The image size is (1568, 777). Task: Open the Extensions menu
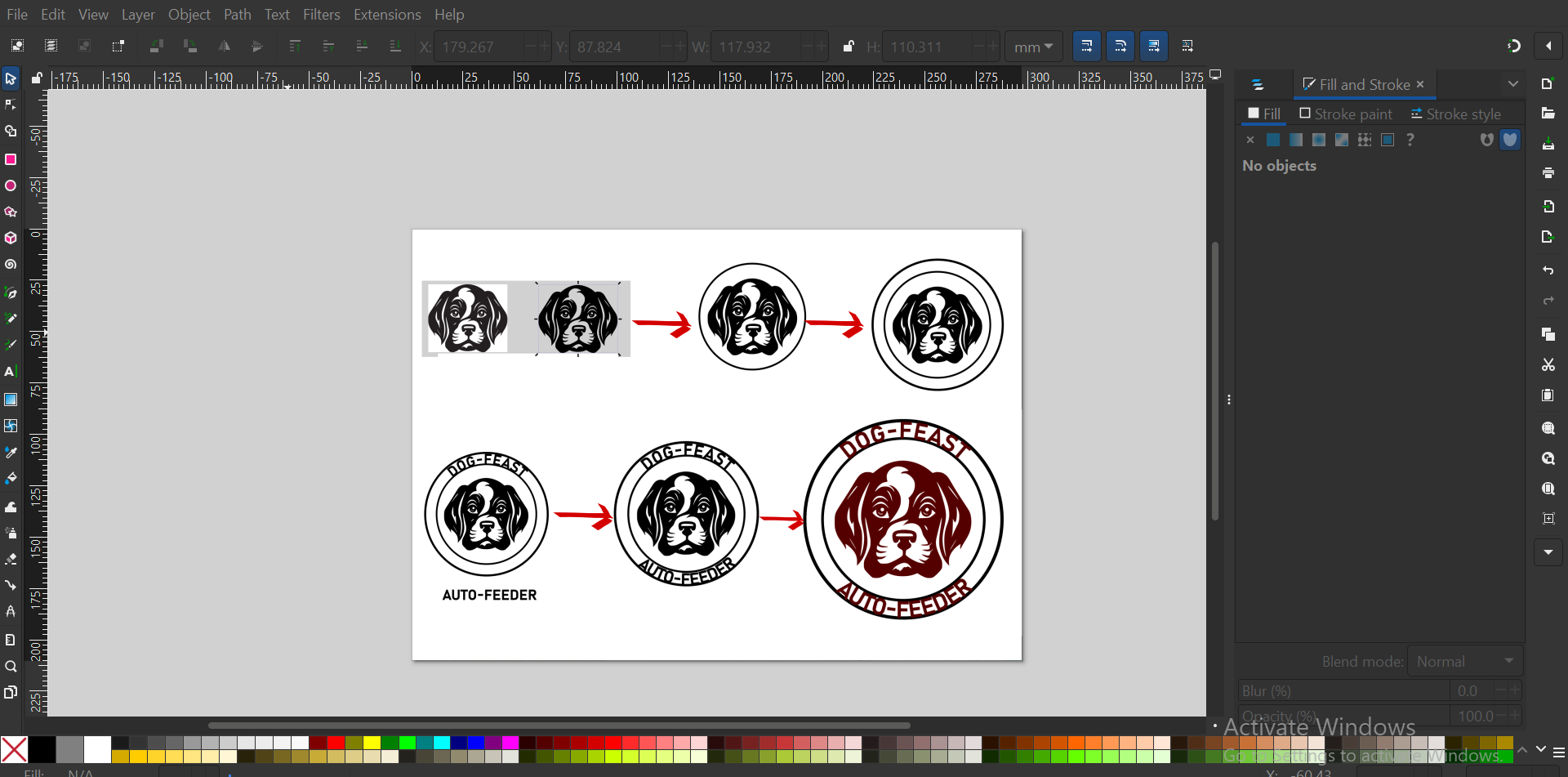(x=387, y=15)
